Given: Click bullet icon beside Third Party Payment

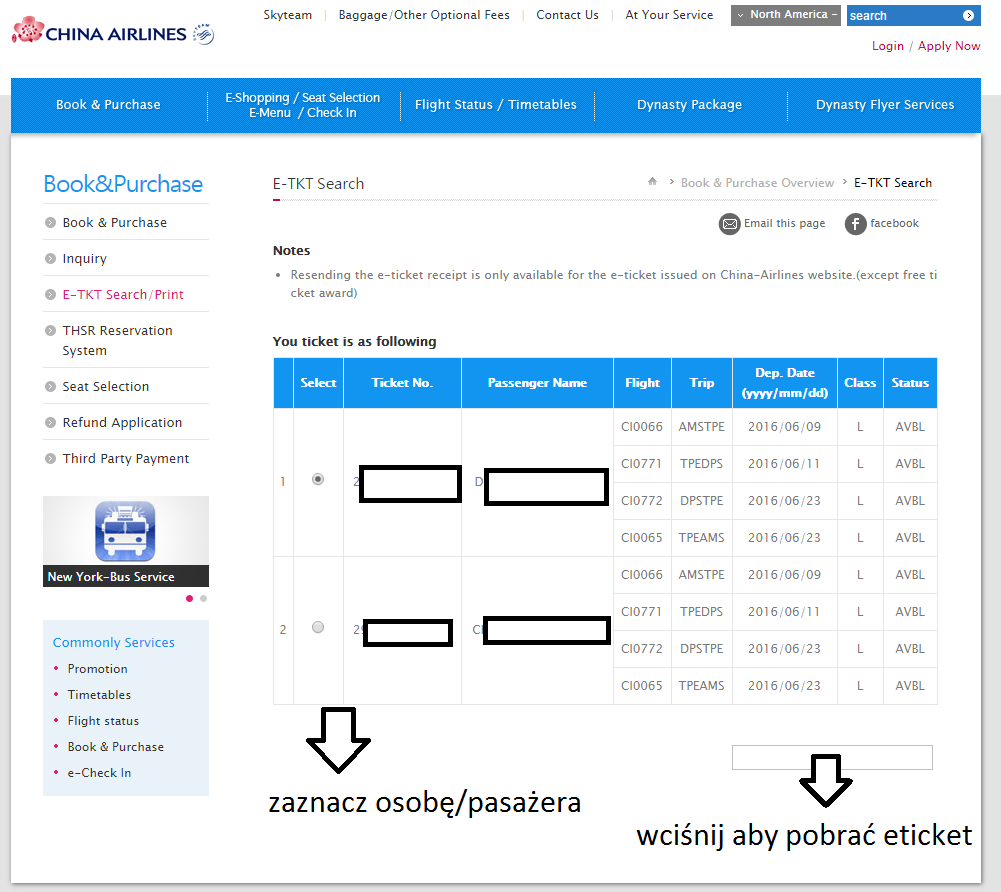Looking at the screenshot, I should pyautogui.click(x=50, y=458).
